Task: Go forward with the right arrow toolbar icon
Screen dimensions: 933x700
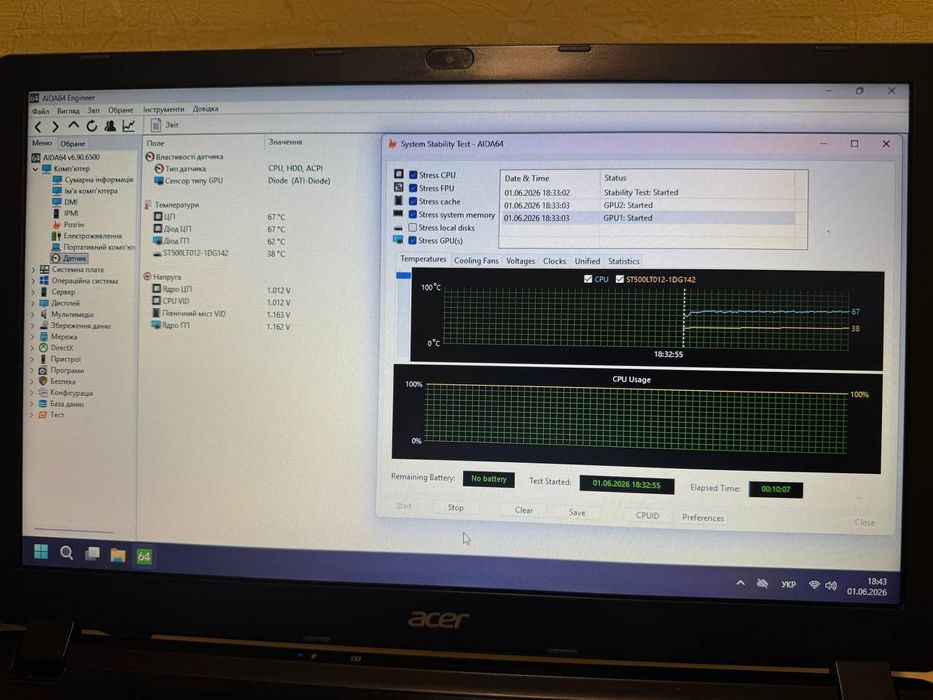Action: coord(55,127)
